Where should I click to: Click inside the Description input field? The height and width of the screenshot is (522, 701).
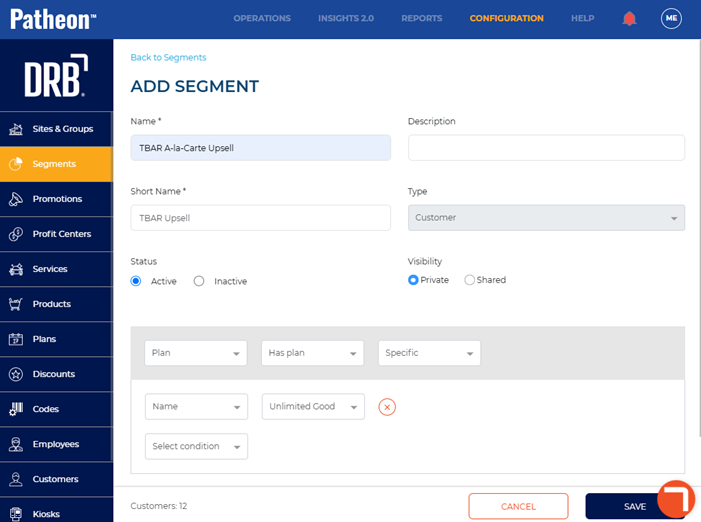tap(546, 148)
